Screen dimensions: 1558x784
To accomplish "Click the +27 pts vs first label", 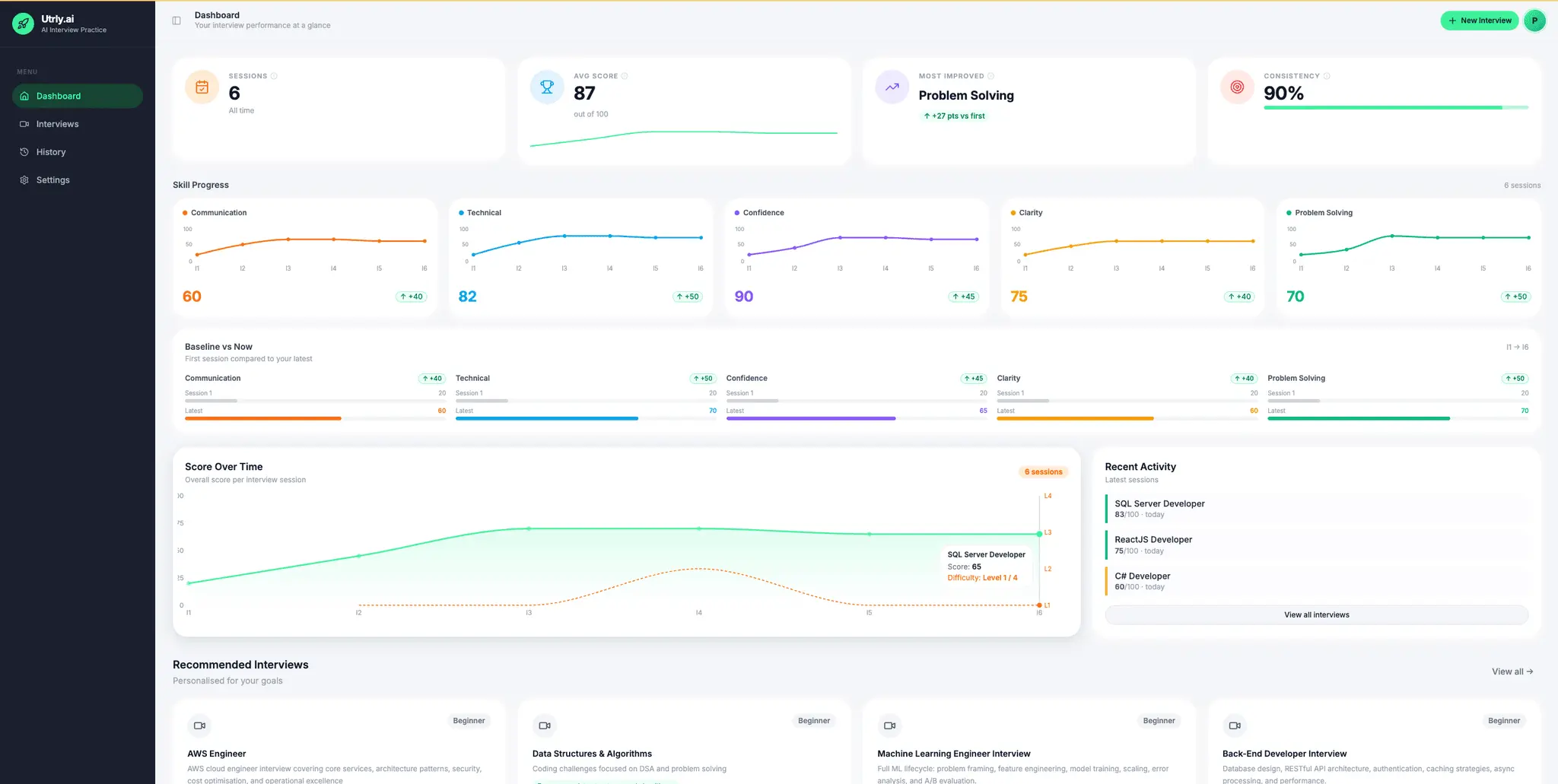I will pyautogui.click(x=954, y=116).
